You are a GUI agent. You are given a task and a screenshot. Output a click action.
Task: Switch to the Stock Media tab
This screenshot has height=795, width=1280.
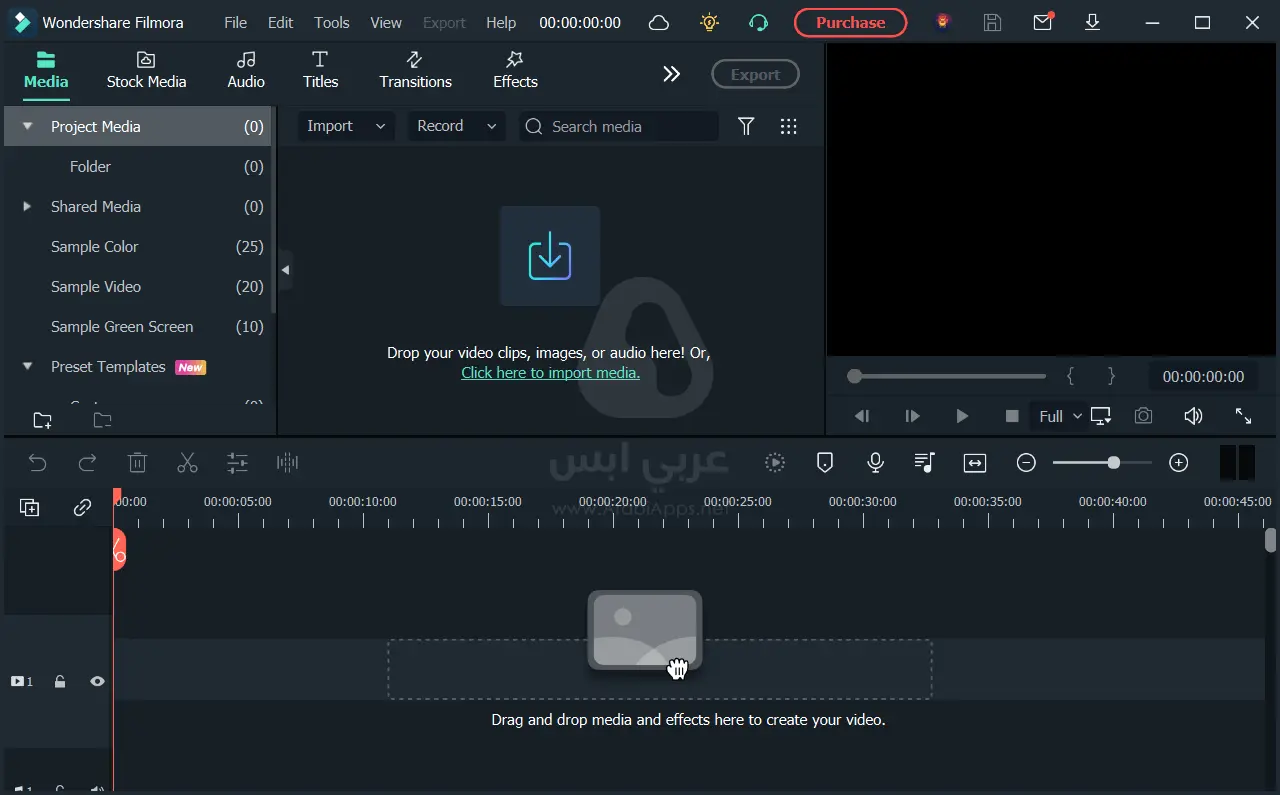[x=146, y=71]
